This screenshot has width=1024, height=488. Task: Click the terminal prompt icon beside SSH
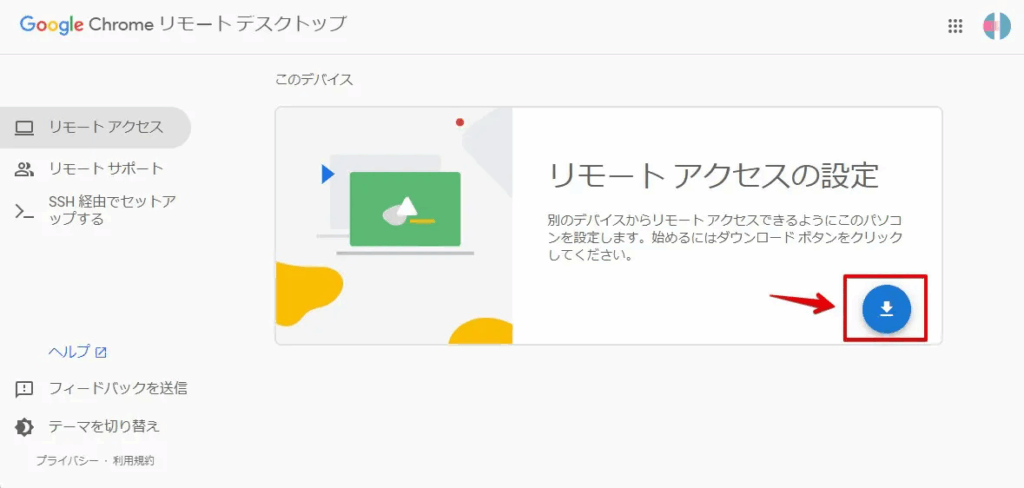coord(24,211)
